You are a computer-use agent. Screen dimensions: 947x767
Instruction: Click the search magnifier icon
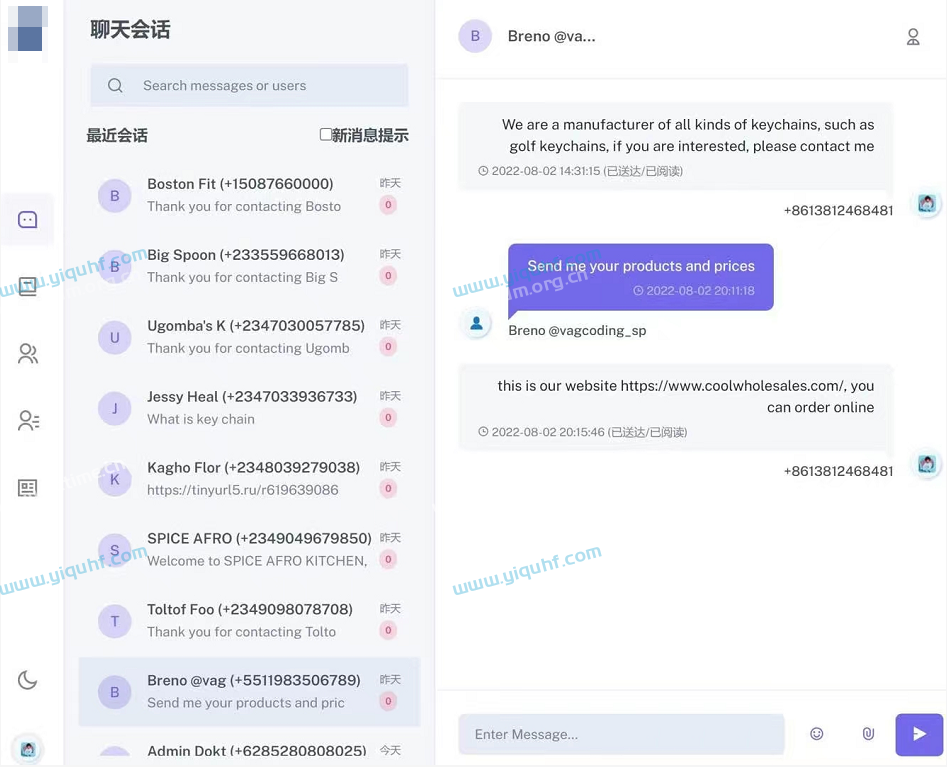coord(115,86)
